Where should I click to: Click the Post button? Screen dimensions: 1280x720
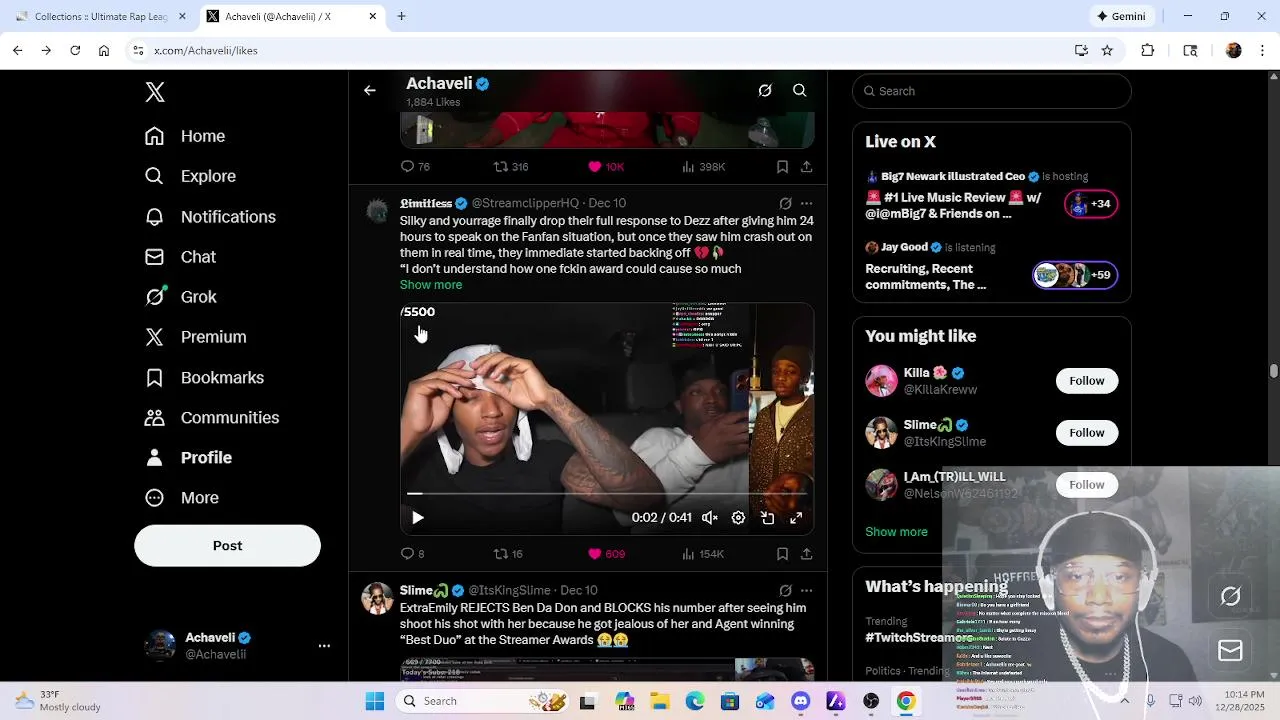point(227,546)
